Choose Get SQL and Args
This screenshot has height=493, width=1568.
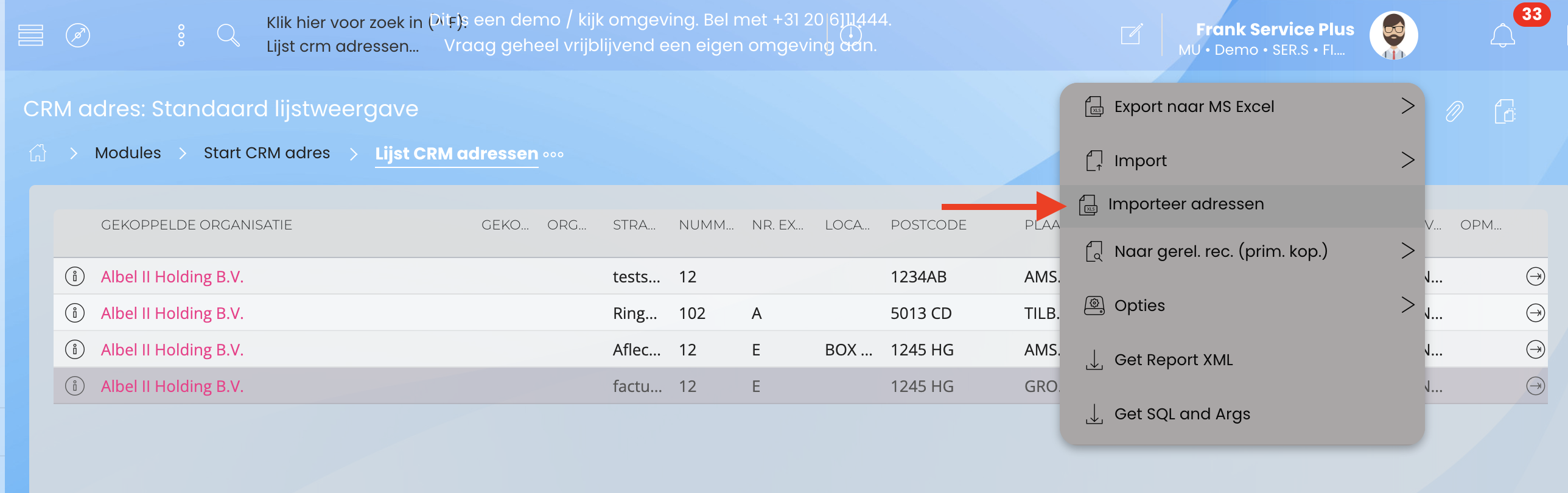click(x=1181, y=414)
